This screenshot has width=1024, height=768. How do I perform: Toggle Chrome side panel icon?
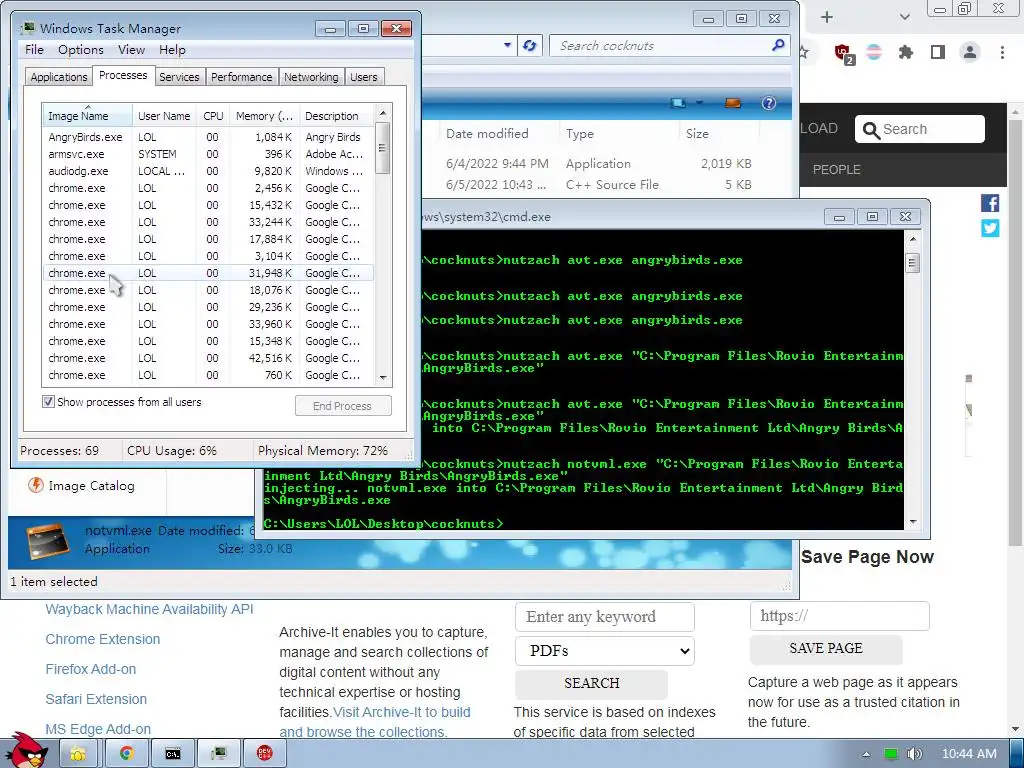tap(938, 52)
